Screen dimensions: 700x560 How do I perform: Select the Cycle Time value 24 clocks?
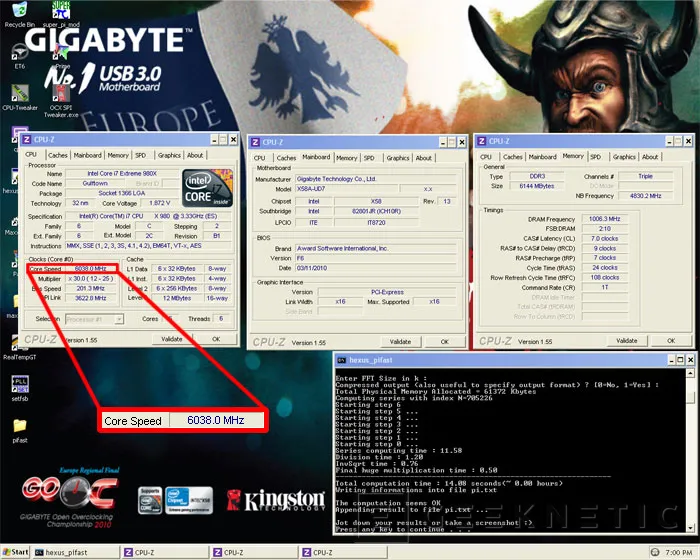tap(605, 268)
